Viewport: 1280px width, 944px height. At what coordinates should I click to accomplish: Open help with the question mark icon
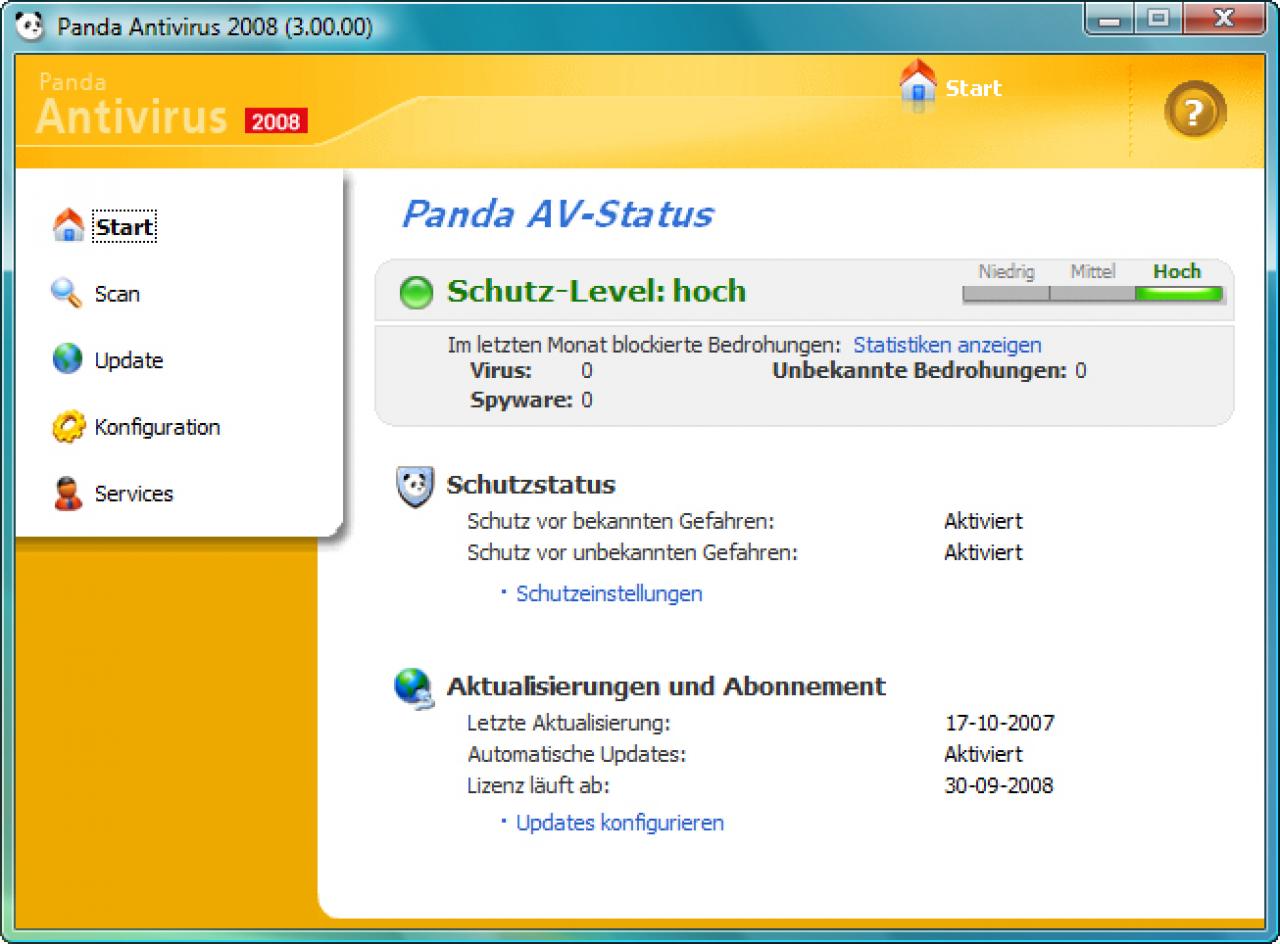[x=1195, y=110]
